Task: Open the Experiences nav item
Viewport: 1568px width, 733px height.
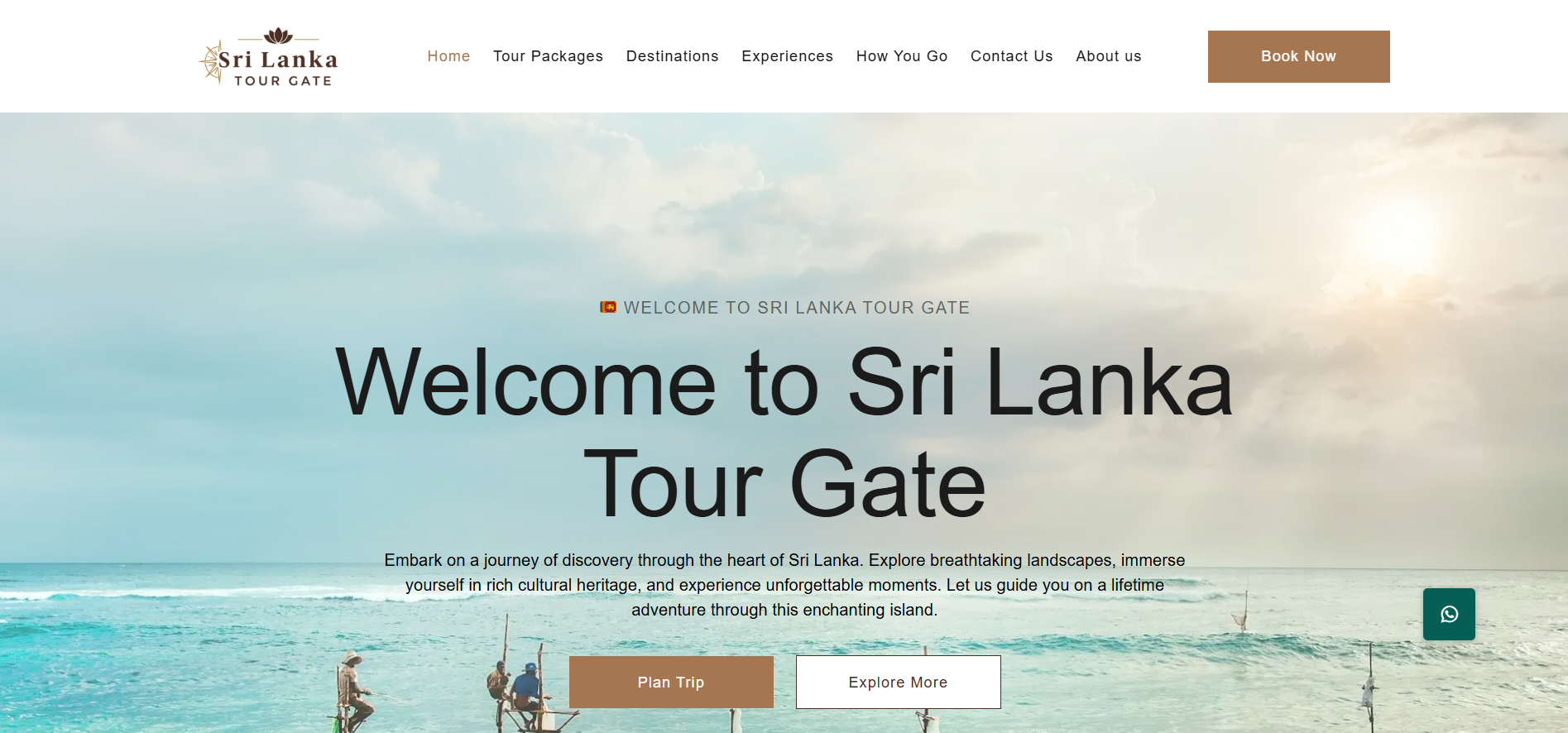Action: point(787,56)
